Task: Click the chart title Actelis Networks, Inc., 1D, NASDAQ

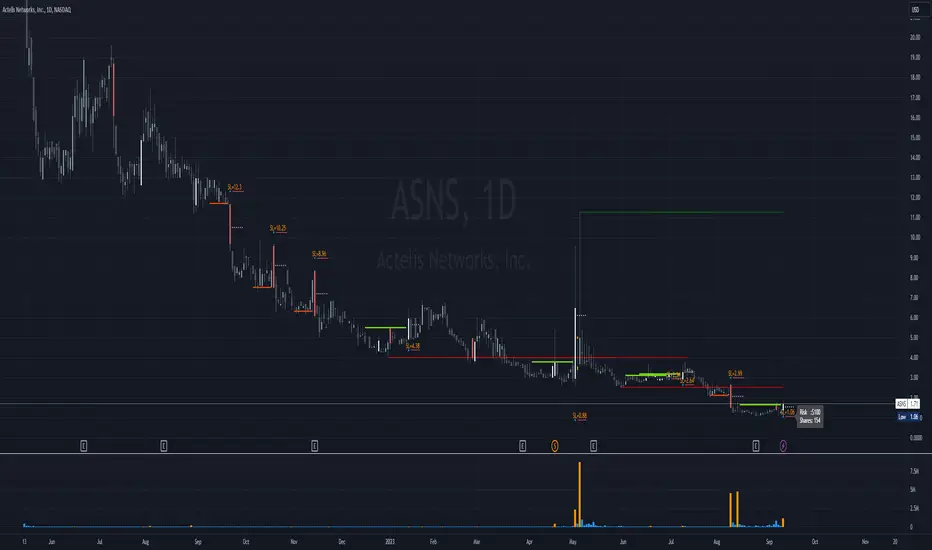Action: (x=37, y=10)
